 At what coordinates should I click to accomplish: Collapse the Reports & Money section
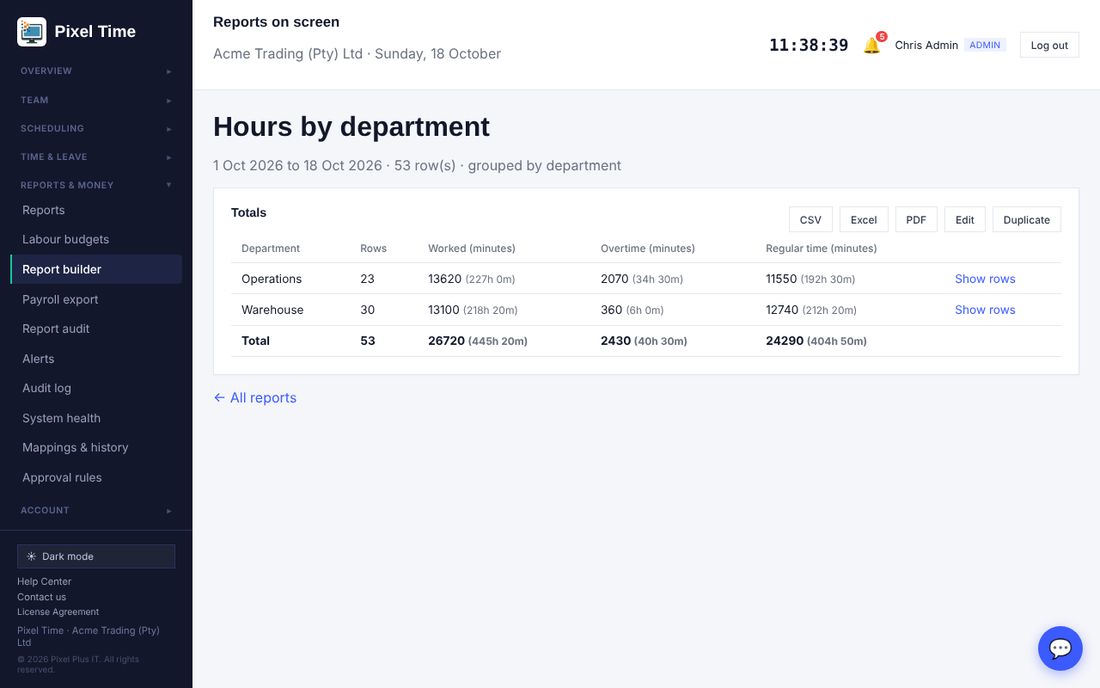(96, 185)
